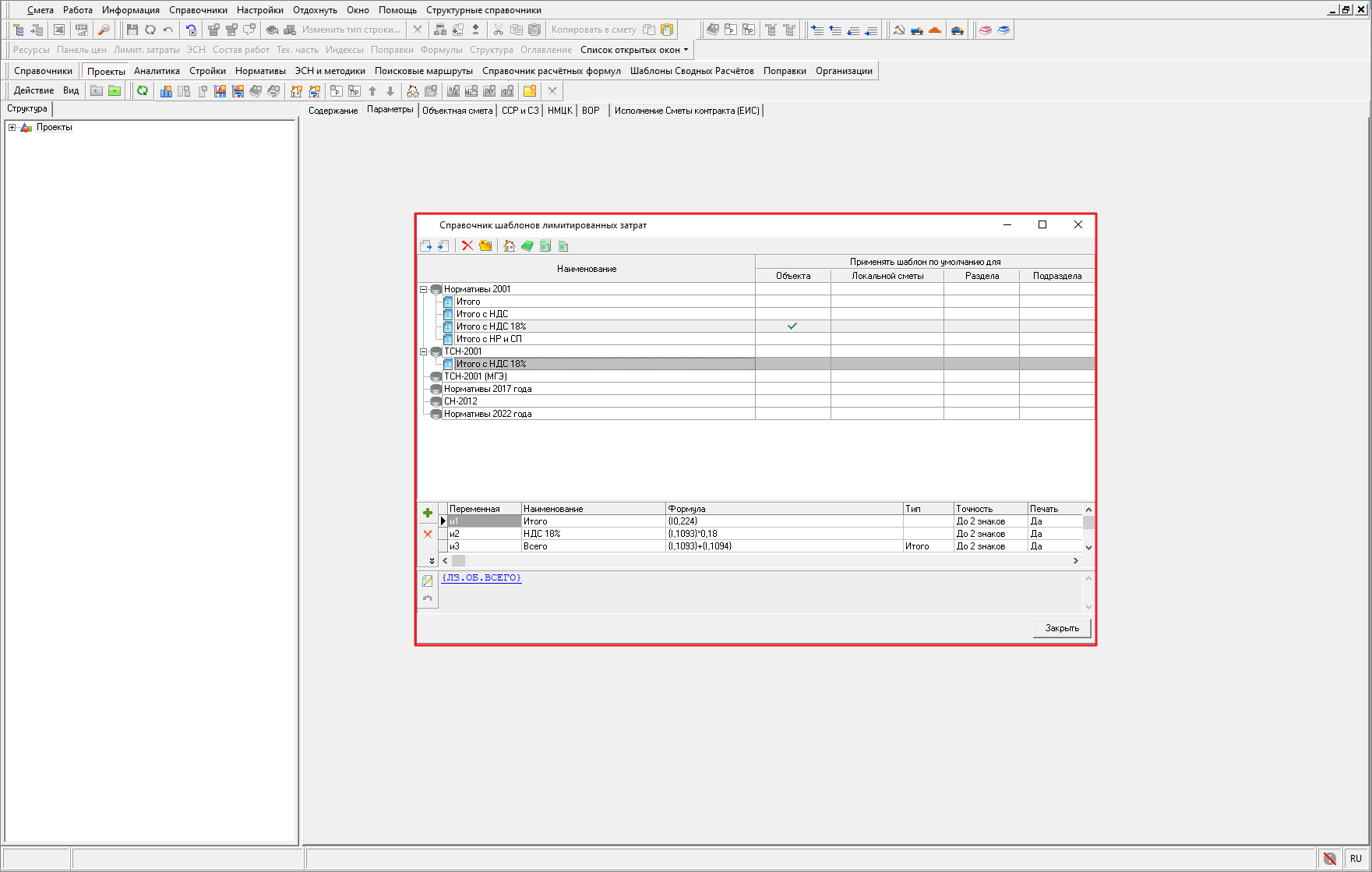The width and height of the screenshot is (1372, 872).
Task: Click variables table scroll down arrow
Action: (1088, 547)
